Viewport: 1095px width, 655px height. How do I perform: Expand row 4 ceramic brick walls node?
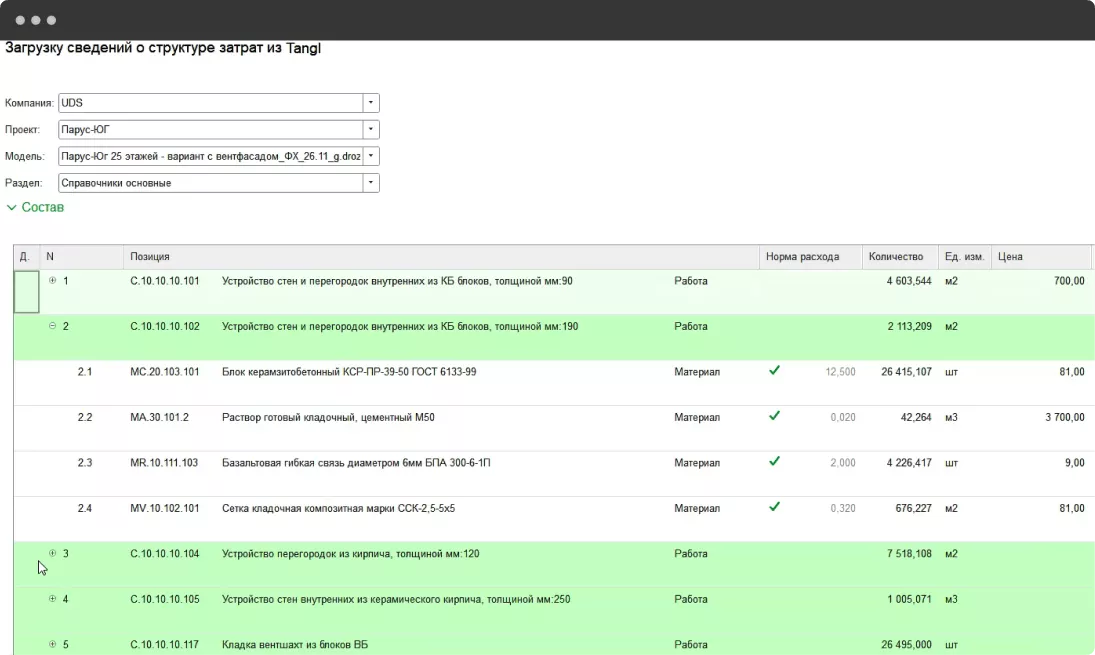point(53,599)
